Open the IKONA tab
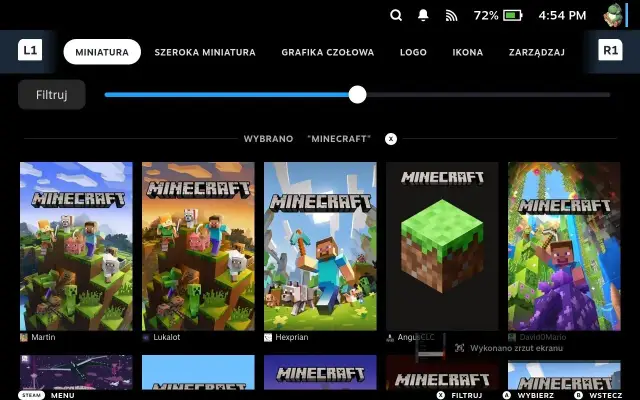The image size is (640, 400). (468, 52)
